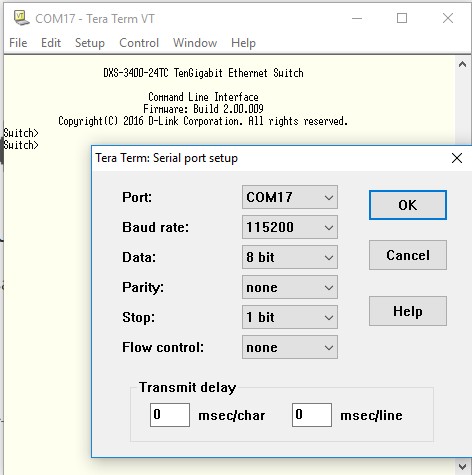Click the D-Link Corporation copyright line
This screenshot has height=475, width=472.
point(203,121)
